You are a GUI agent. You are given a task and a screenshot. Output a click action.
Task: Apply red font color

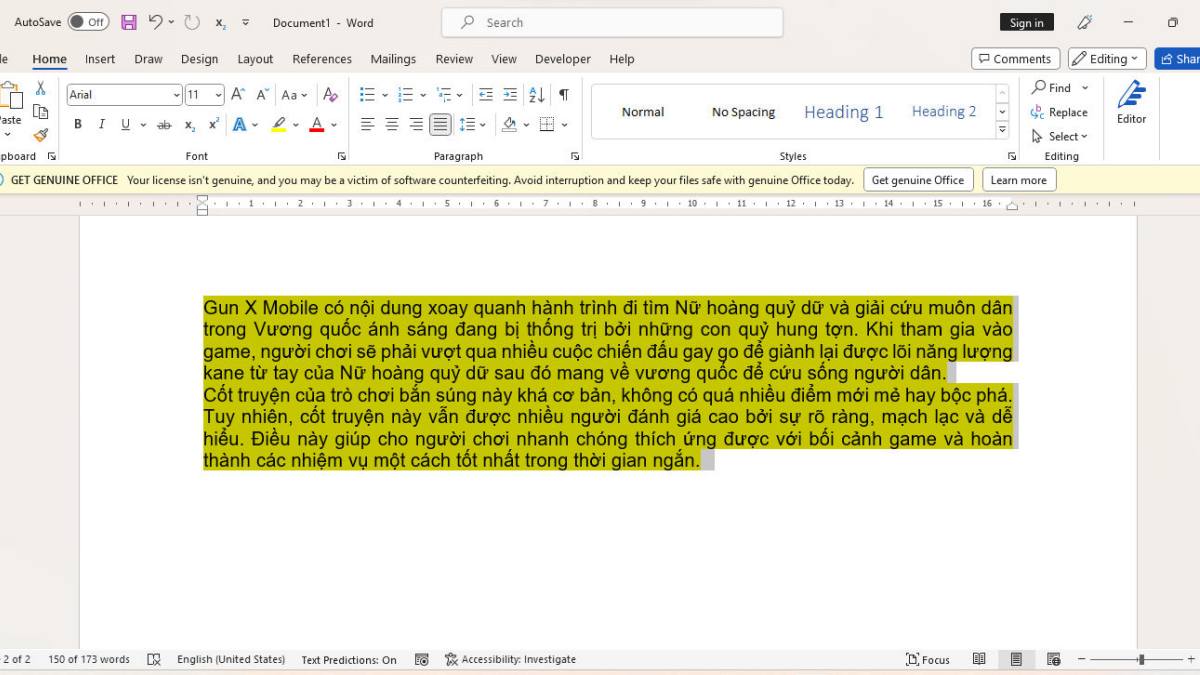[317, 125]
